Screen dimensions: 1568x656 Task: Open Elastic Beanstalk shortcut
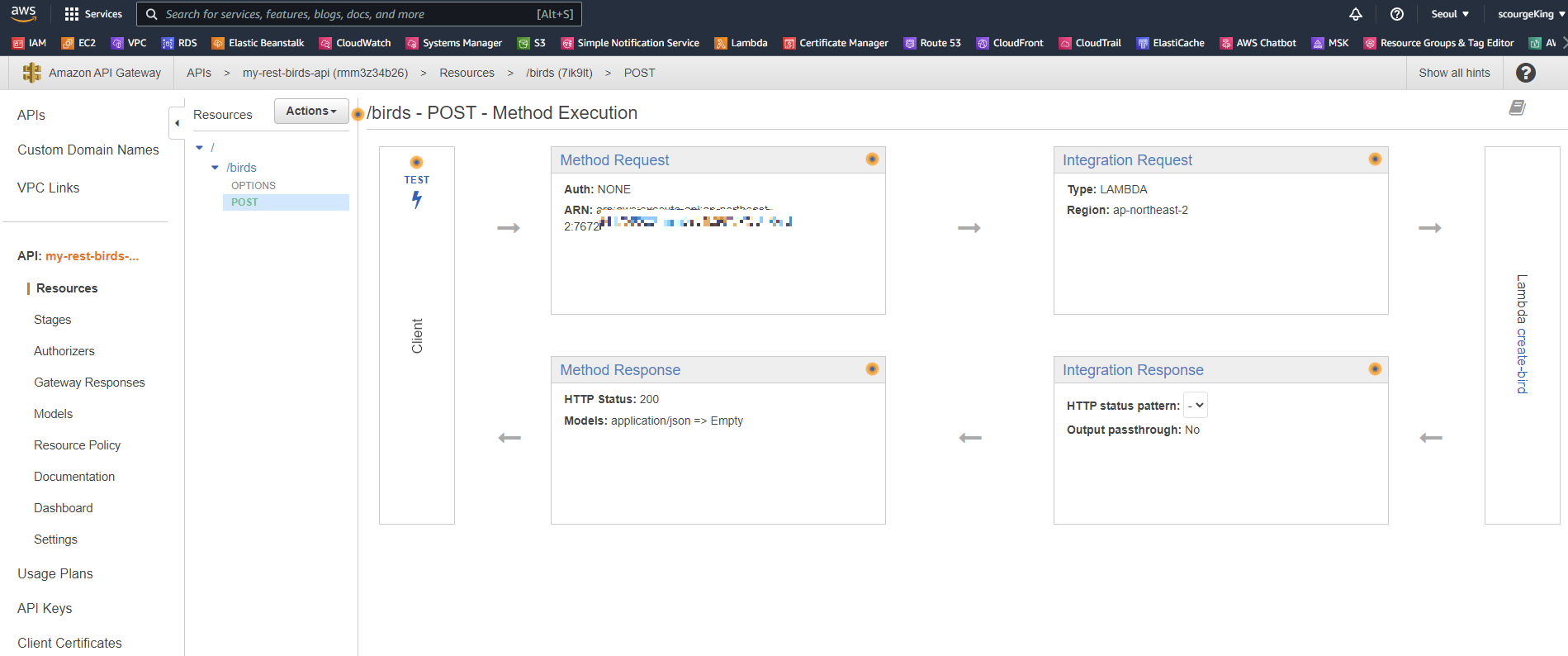pos(258,43)
